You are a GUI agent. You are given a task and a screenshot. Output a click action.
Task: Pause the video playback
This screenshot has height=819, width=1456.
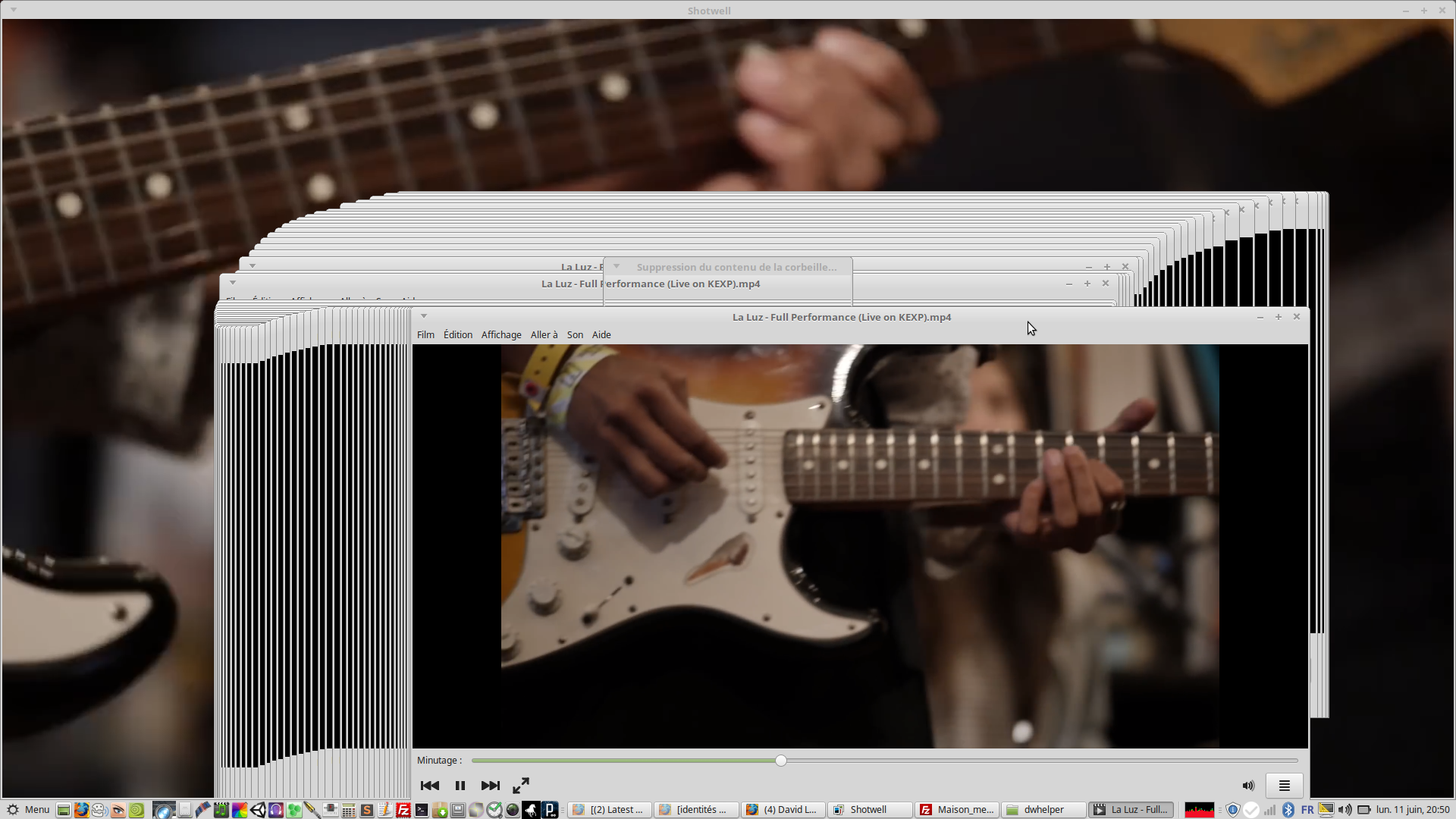point(460,786)
